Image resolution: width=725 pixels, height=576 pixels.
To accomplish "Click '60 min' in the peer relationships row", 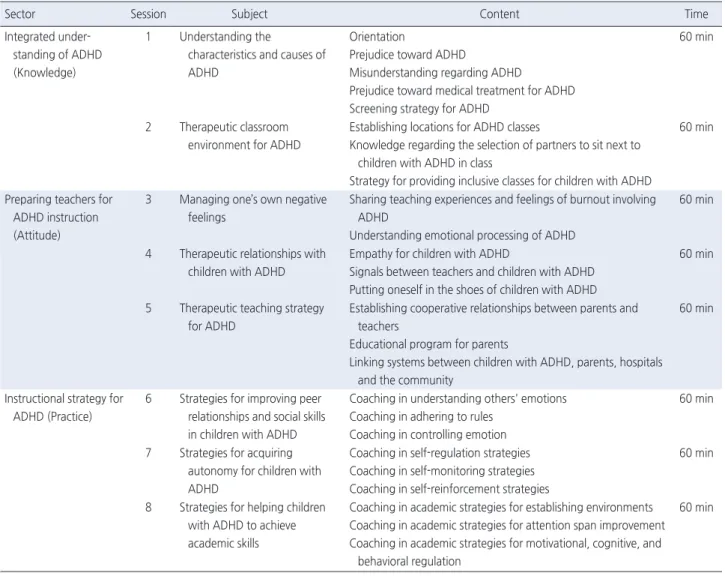I will tap(696, 398).
